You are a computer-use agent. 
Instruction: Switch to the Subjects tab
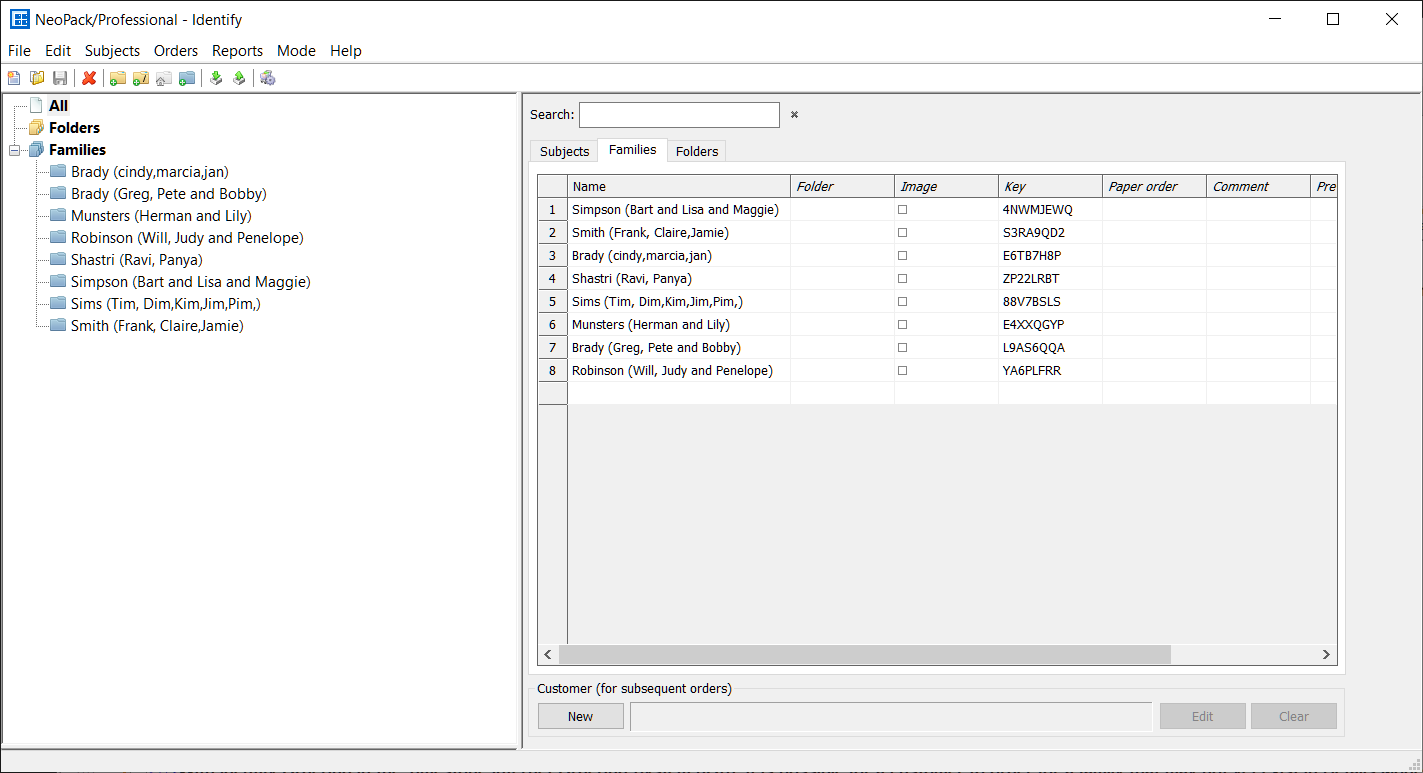coord(564,151)
